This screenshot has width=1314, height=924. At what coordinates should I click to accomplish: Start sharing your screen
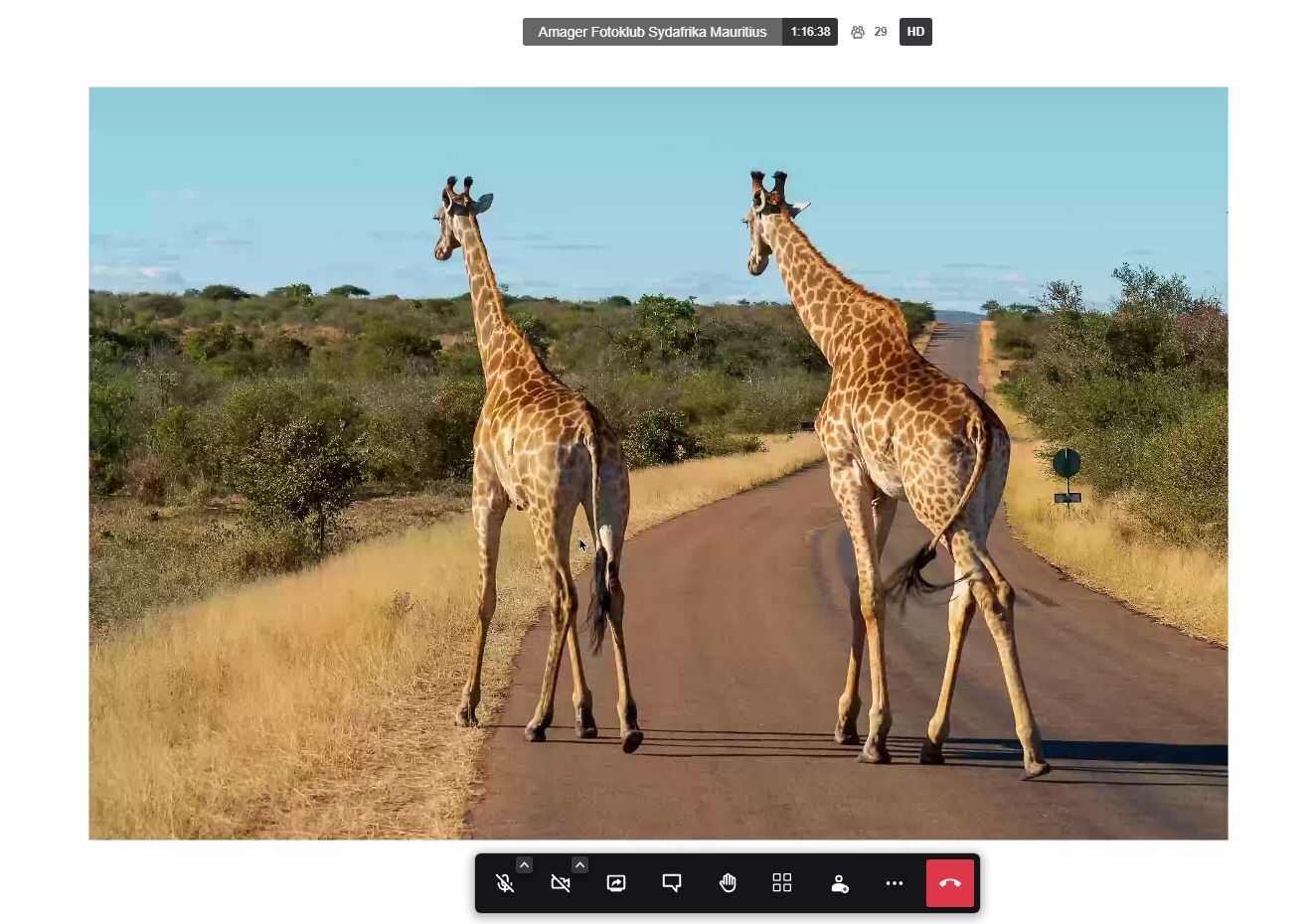(616, 883)
